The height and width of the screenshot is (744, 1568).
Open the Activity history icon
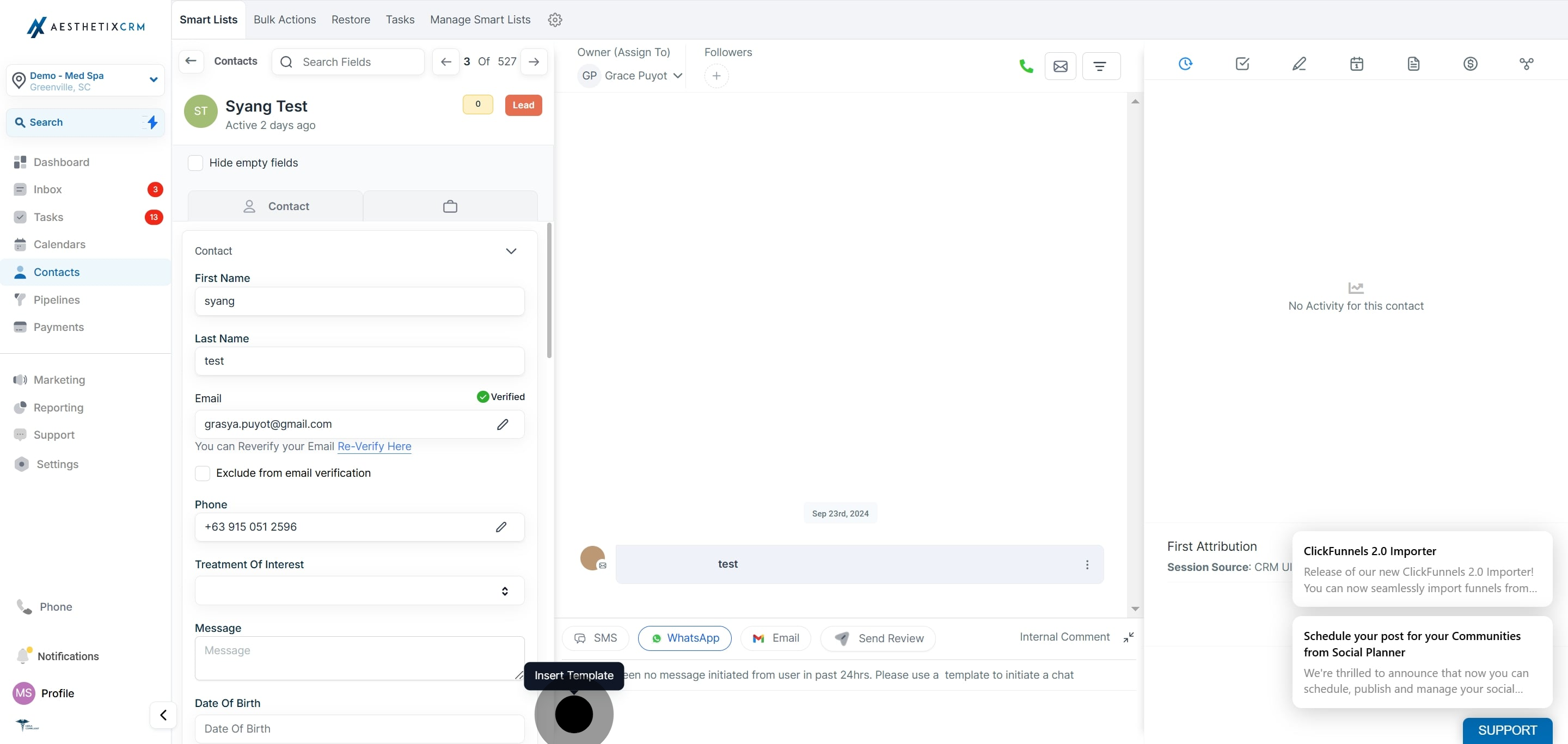click(1185, 63)
